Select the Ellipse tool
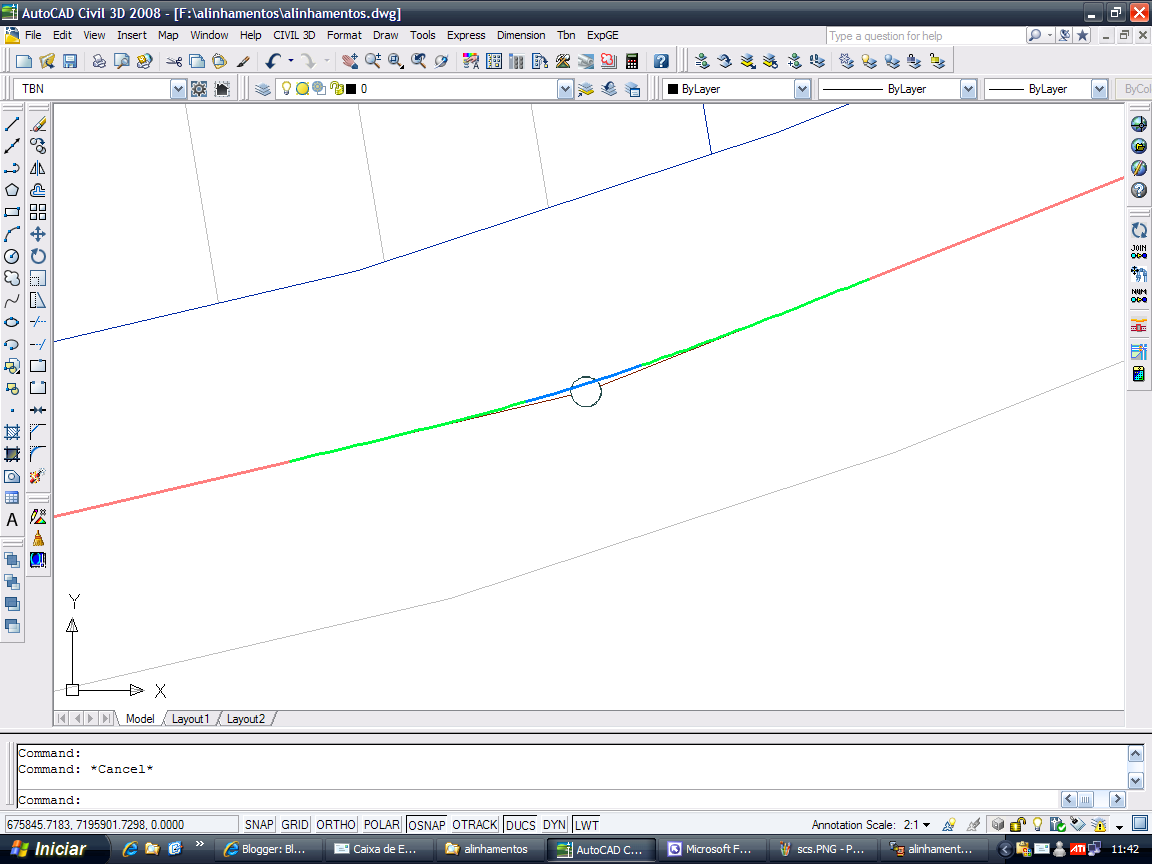The image size is (1152, 864). coord(12,323)
